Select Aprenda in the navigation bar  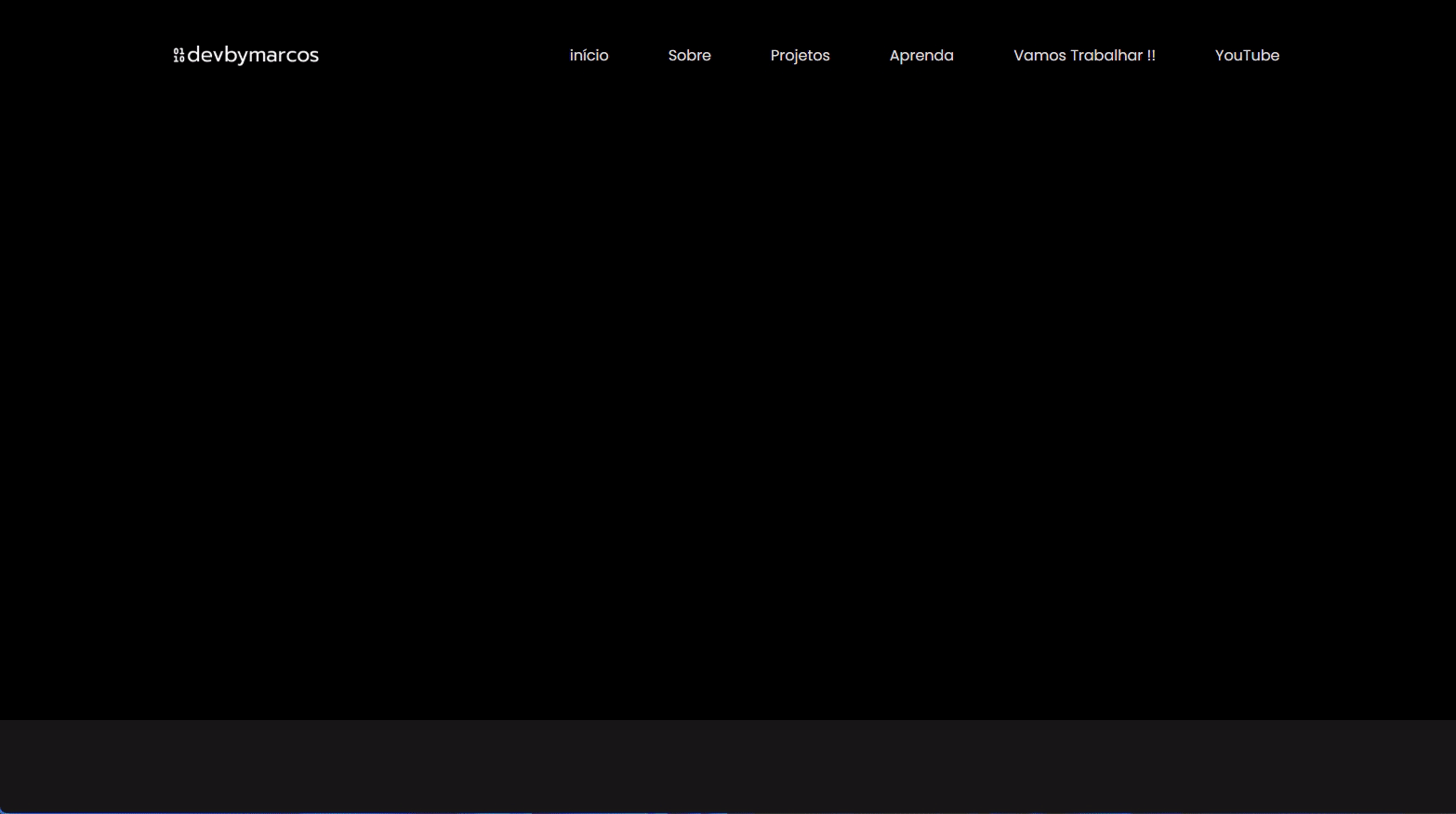pyautogui.click(x=920, y=56)
